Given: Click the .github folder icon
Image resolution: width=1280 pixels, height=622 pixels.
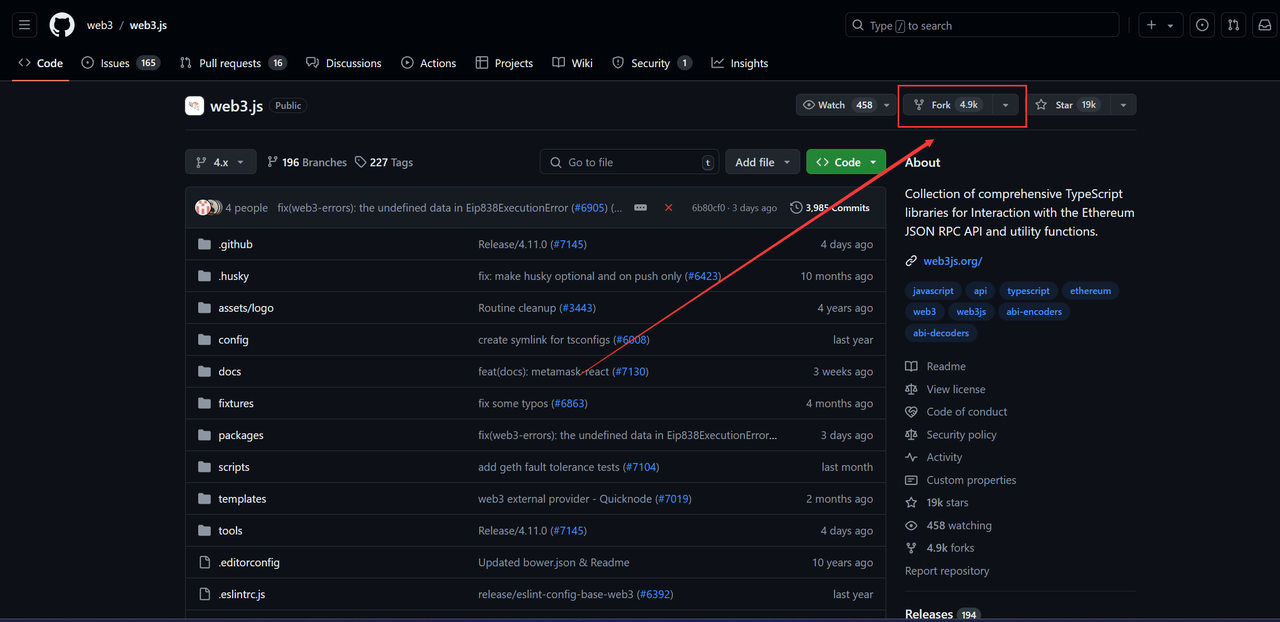Looking at the screenshot, I should click(204, 244).
